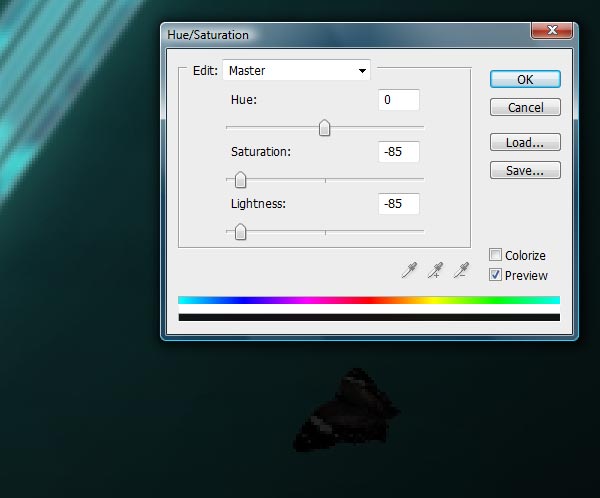Click the Saturation slider handle

240,180
